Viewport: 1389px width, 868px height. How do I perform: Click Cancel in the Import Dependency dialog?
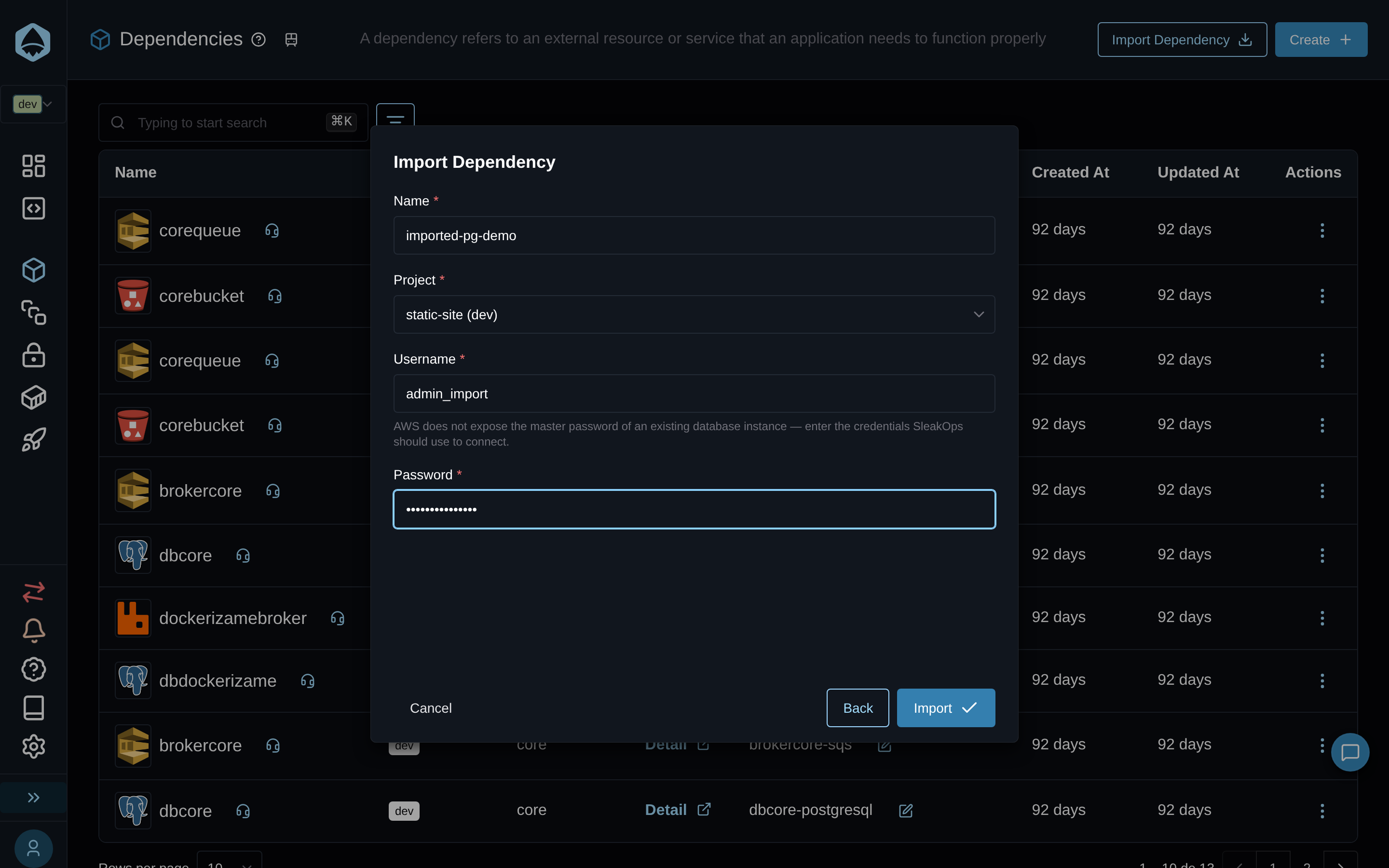431,708
